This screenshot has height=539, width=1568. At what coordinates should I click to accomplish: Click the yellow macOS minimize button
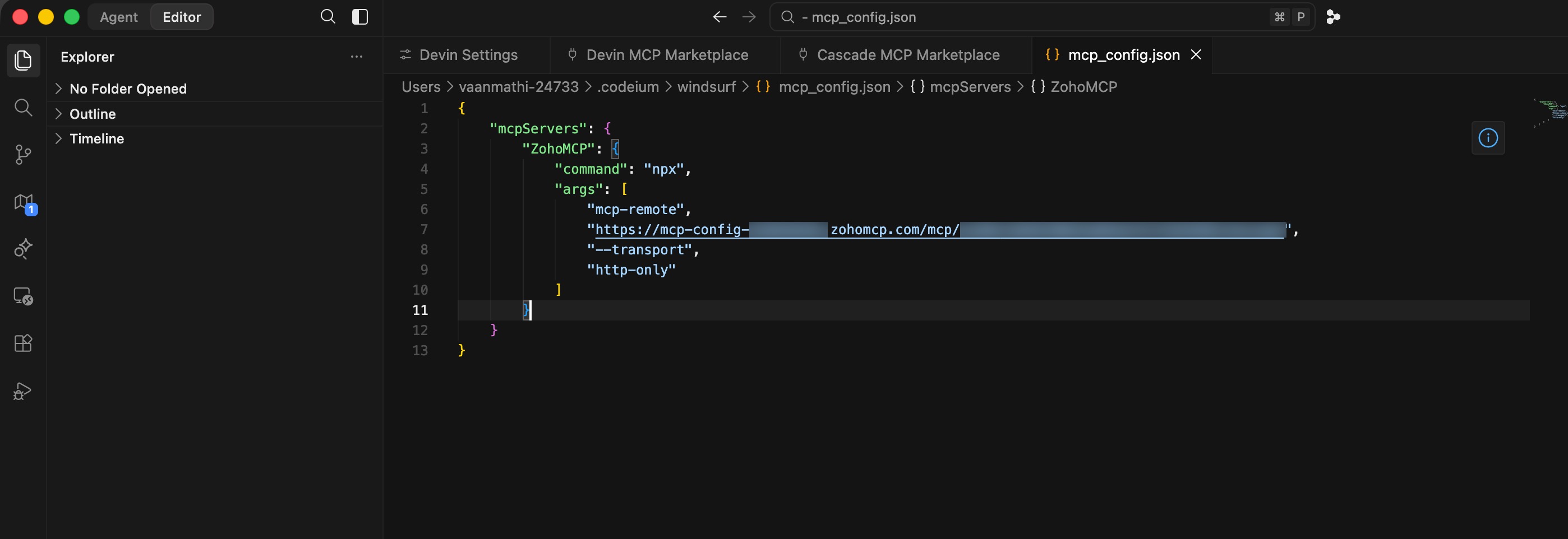[45, 16]
